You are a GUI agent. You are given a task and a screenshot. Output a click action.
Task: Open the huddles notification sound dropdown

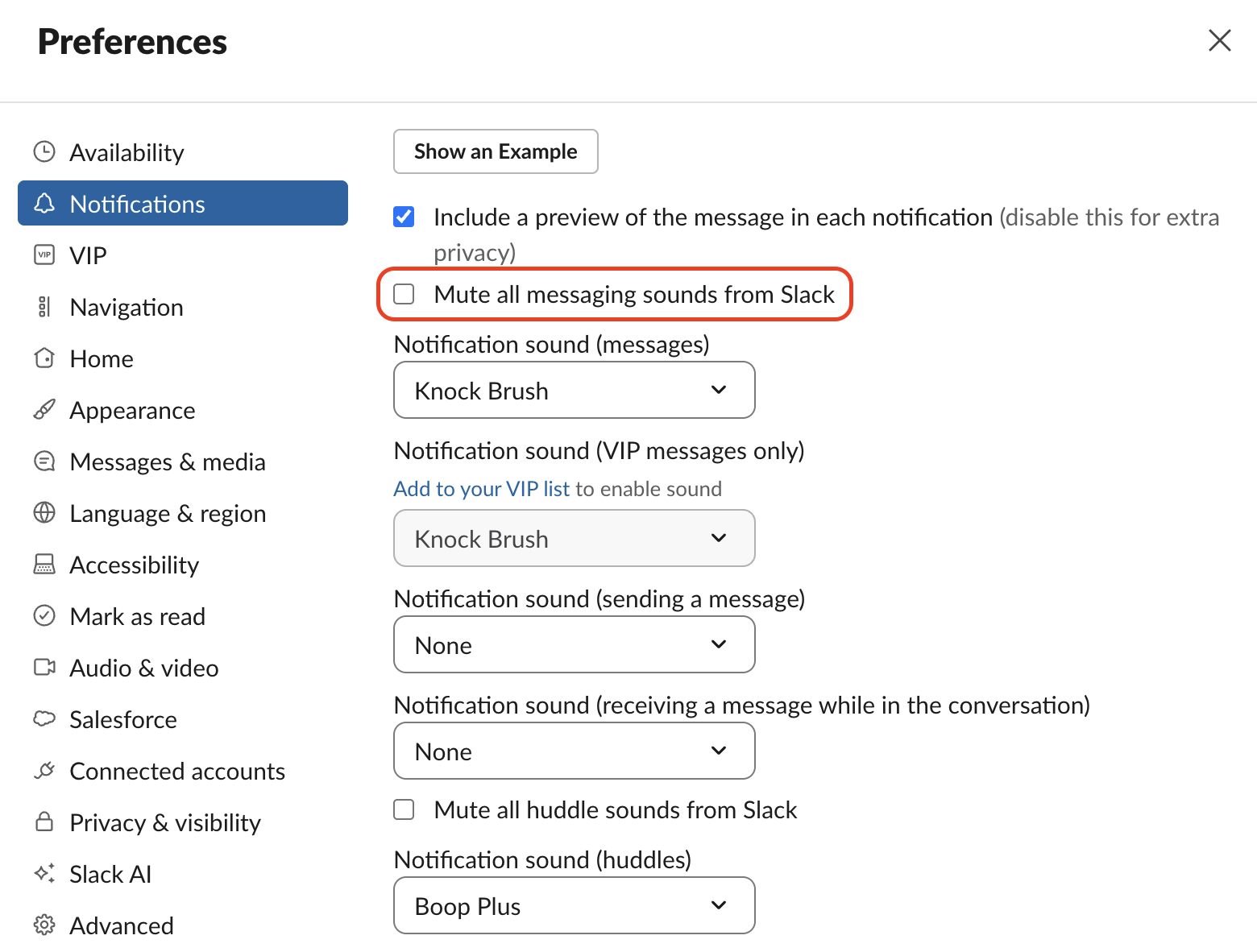pyautogui.click(x=575, y=905)
